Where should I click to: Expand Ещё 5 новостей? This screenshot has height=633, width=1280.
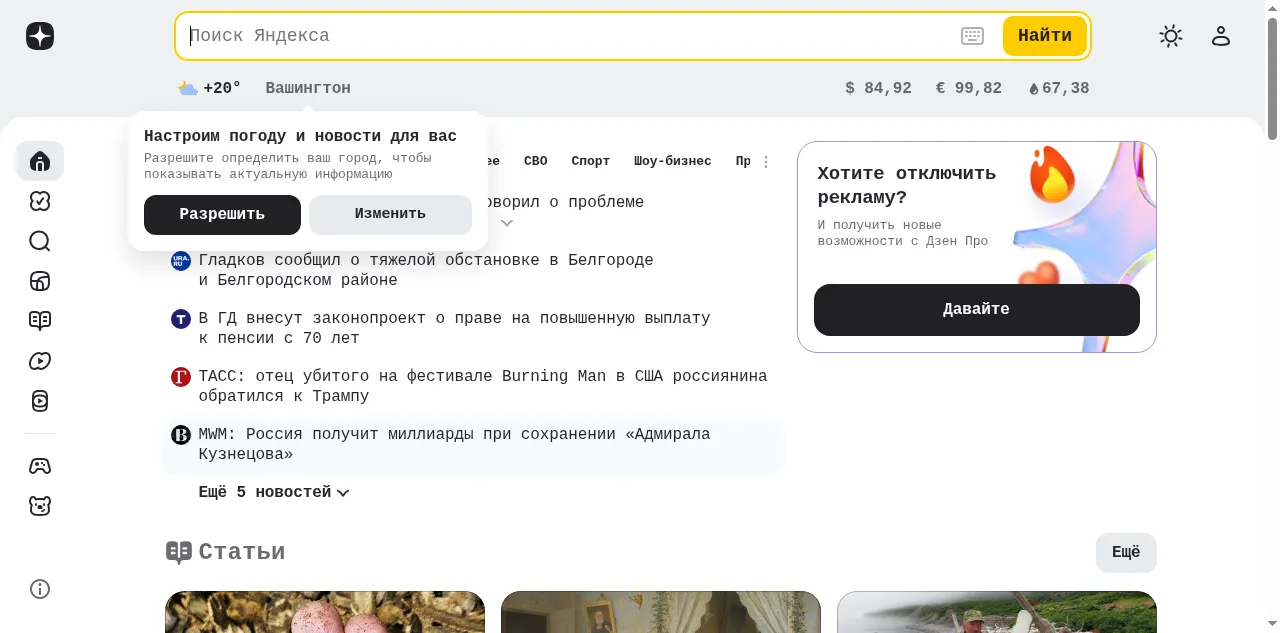pos(274,492)
